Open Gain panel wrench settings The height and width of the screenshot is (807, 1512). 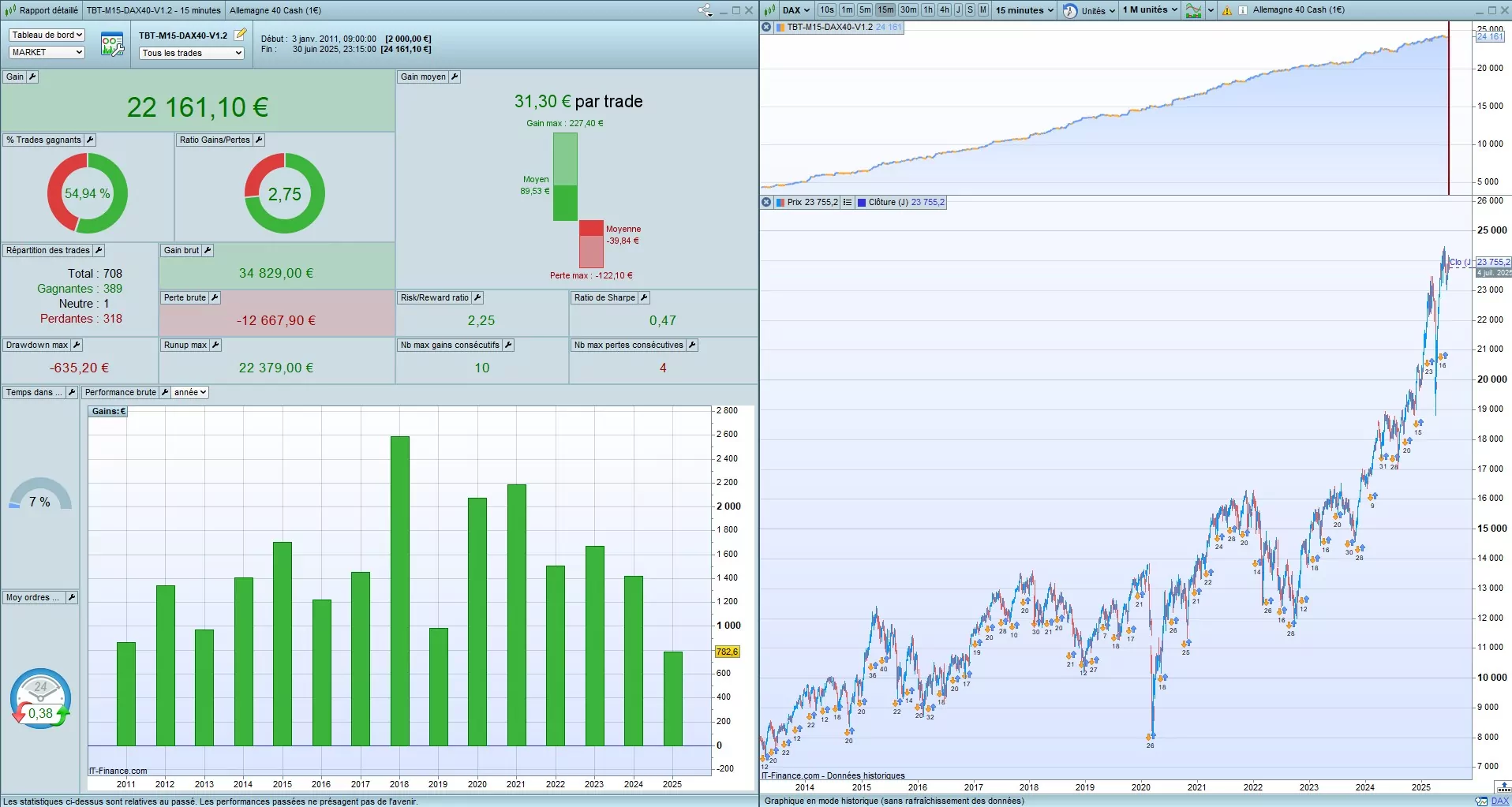(x=32, y=77)
